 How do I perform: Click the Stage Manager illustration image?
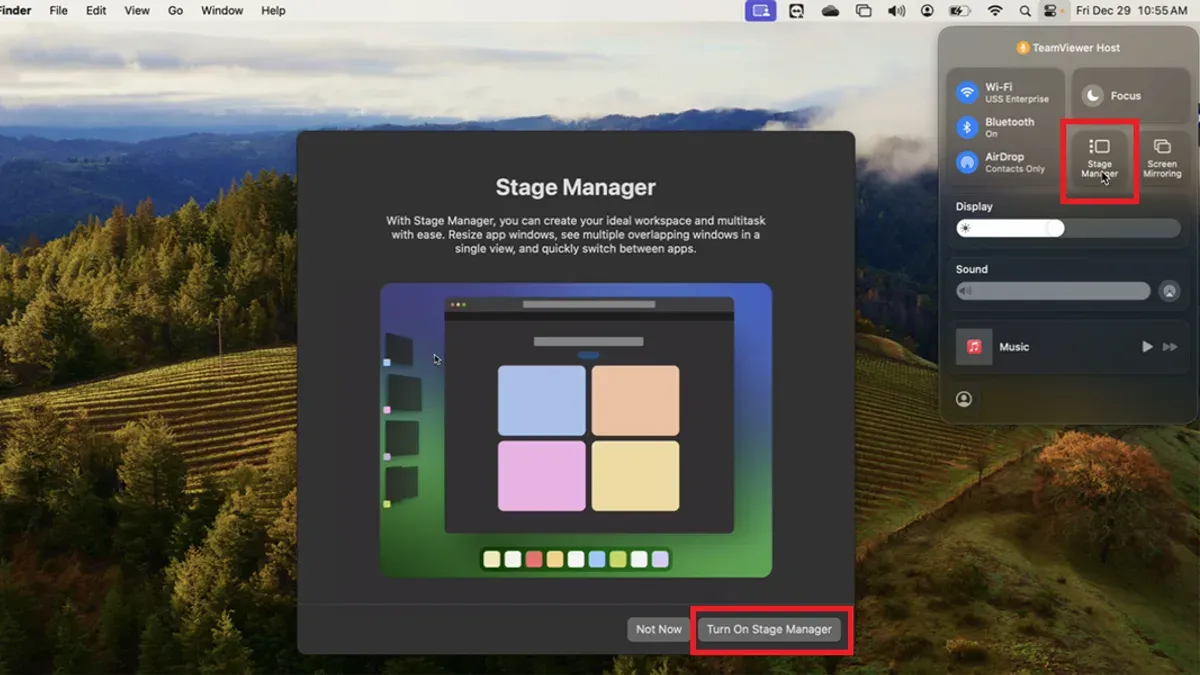tap(576, 430)
